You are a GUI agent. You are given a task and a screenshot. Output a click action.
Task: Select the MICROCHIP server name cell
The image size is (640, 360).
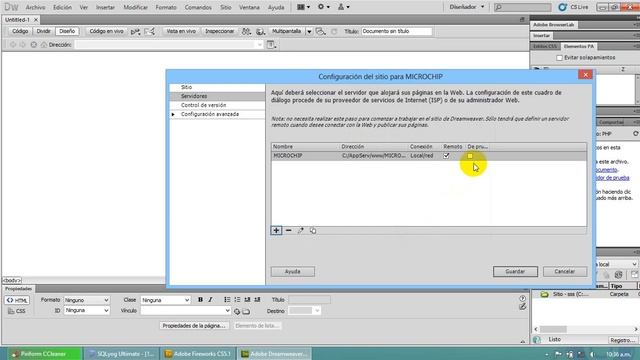pos(288,156)
